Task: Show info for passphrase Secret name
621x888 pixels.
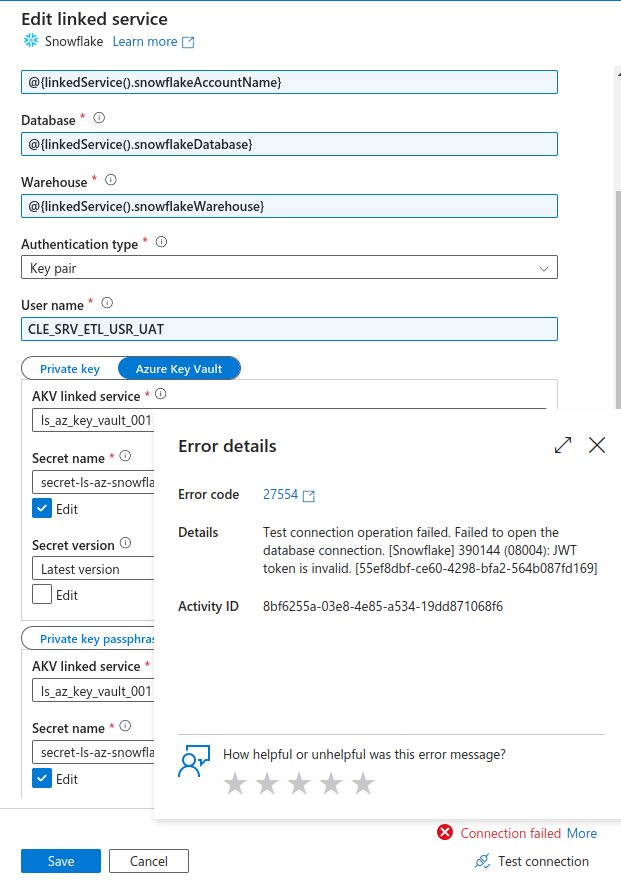Action: [126, 726]
